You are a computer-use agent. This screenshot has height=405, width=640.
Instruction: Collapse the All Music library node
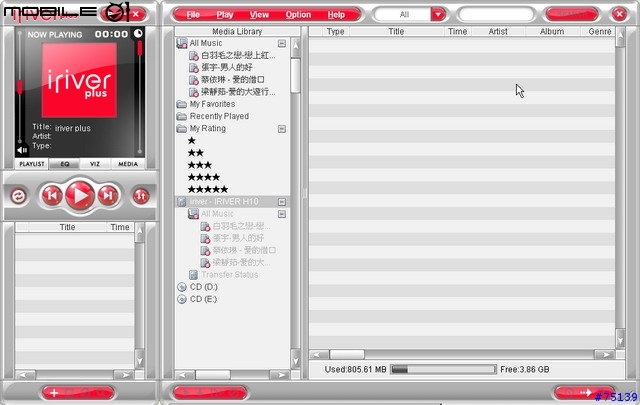(282, 43)
